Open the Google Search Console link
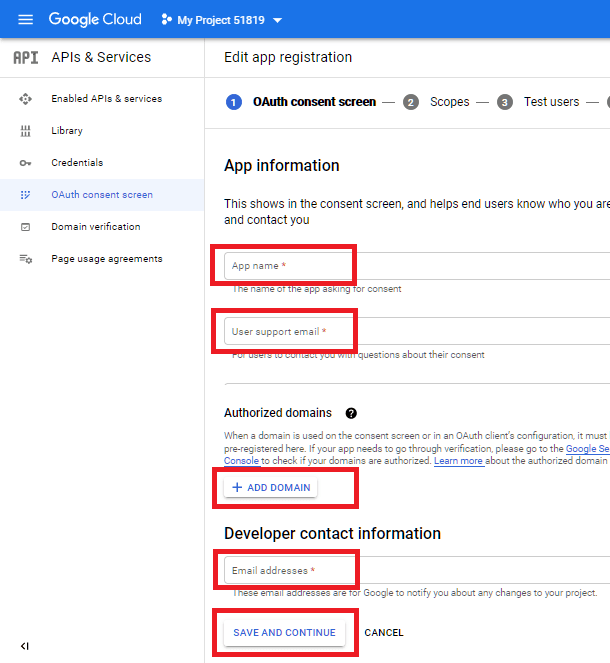The image size is (610, 663). (588, 449)
